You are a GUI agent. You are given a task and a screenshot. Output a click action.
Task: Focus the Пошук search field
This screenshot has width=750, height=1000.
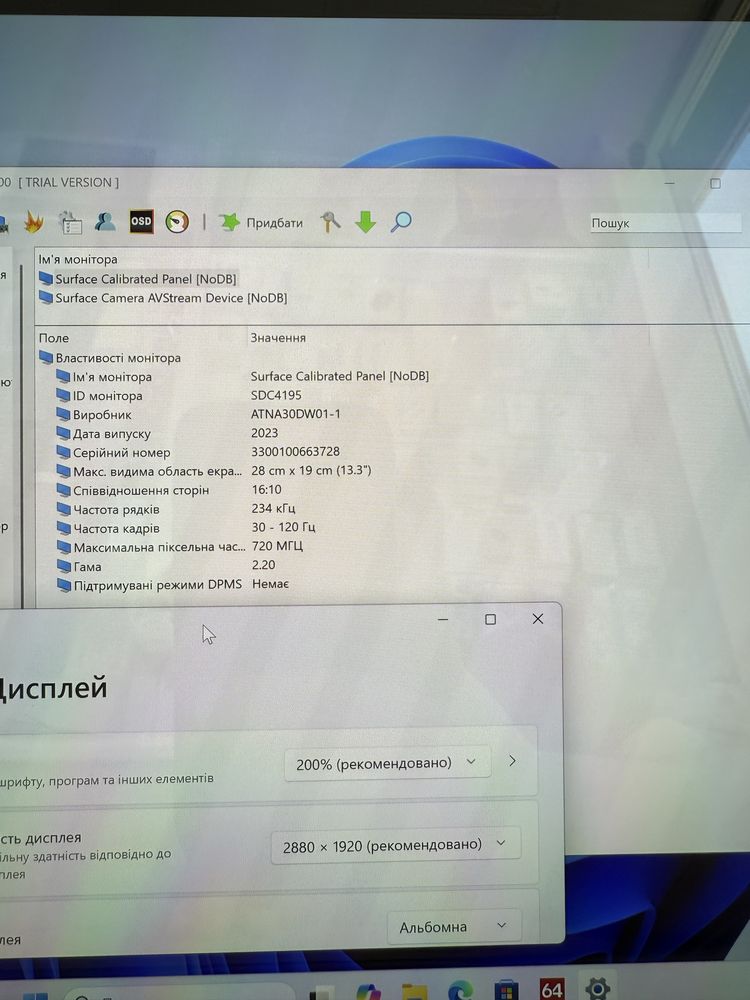pyautogui.click(x=665, y=223)
